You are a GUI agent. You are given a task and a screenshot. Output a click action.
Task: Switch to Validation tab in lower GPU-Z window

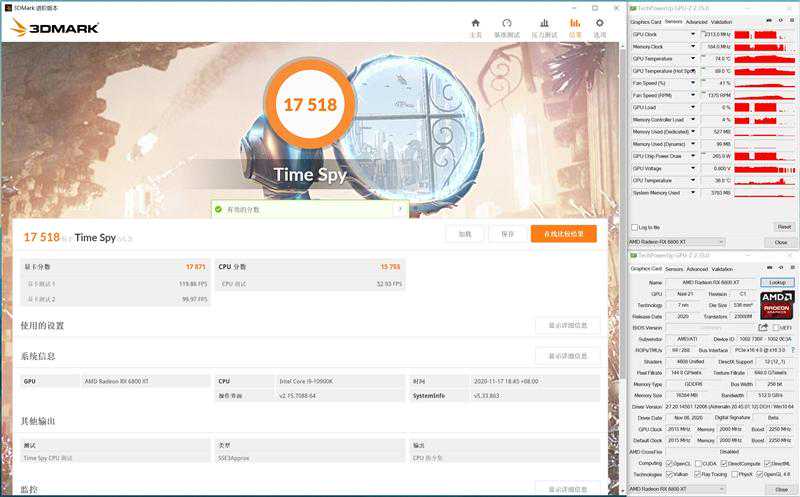pos(722,269)
